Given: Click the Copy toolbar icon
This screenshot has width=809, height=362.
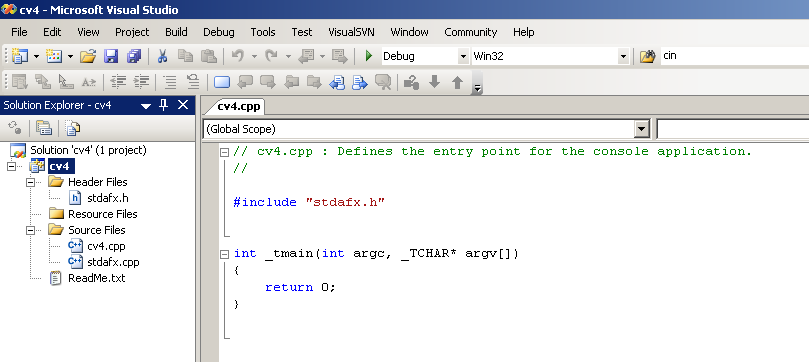Looking at the screenshot, I should click(185, 56).
